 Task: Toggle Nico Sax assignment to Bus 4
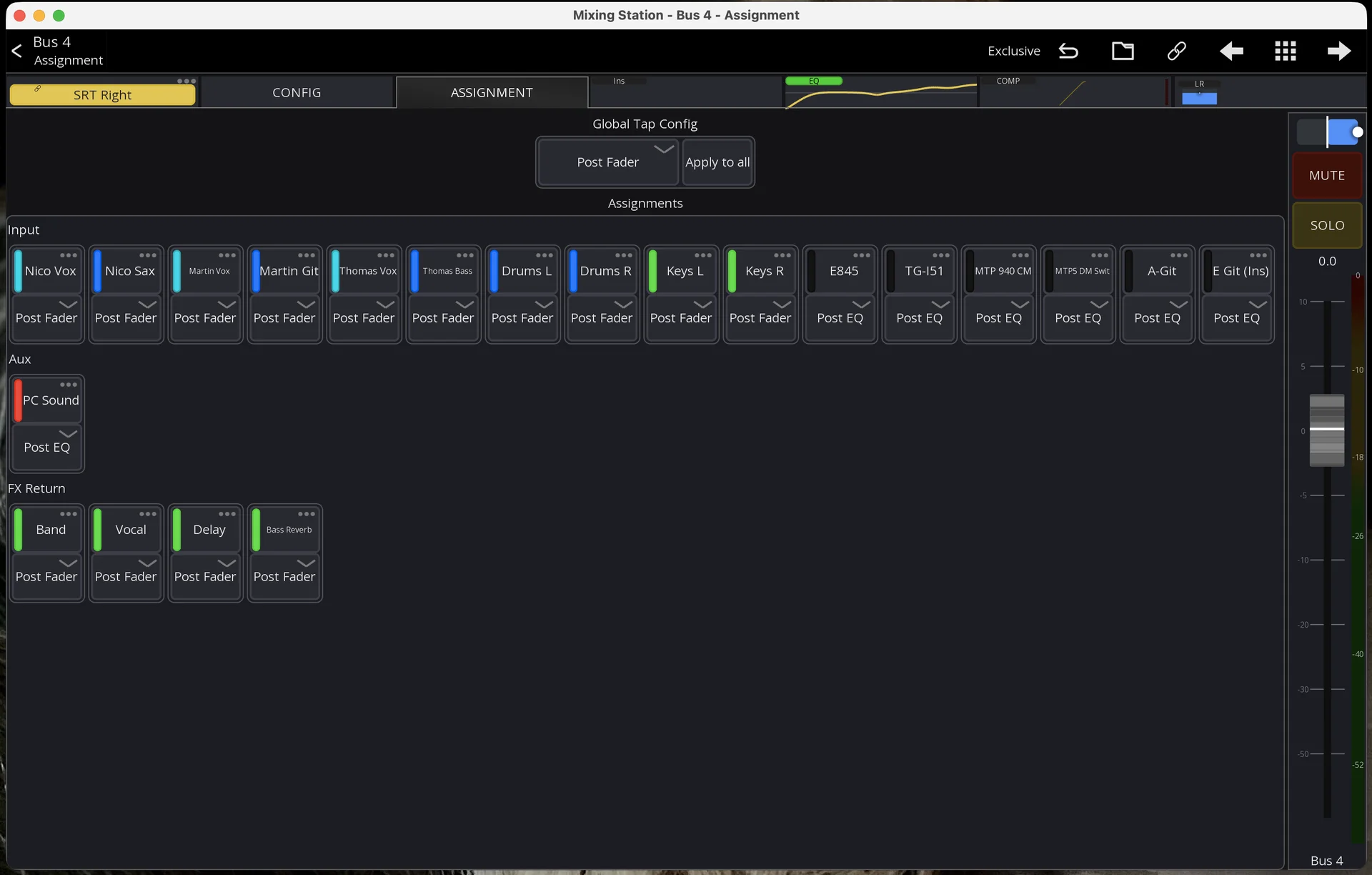[x=126, y=271]
